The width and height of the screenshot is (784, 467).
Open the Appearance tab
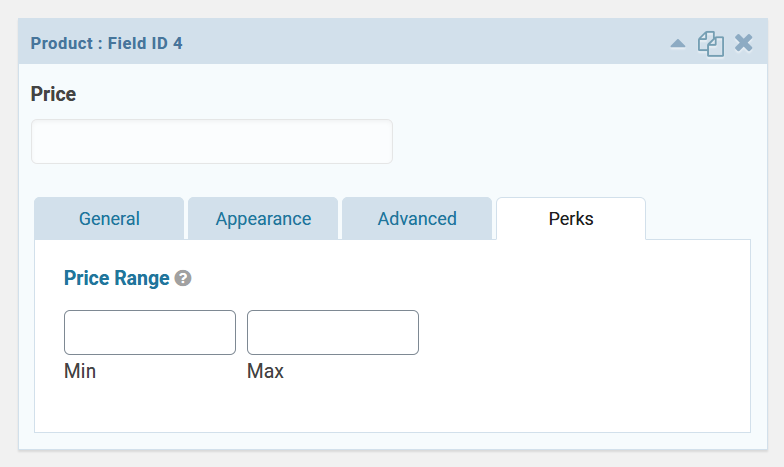tap(263, 218)
